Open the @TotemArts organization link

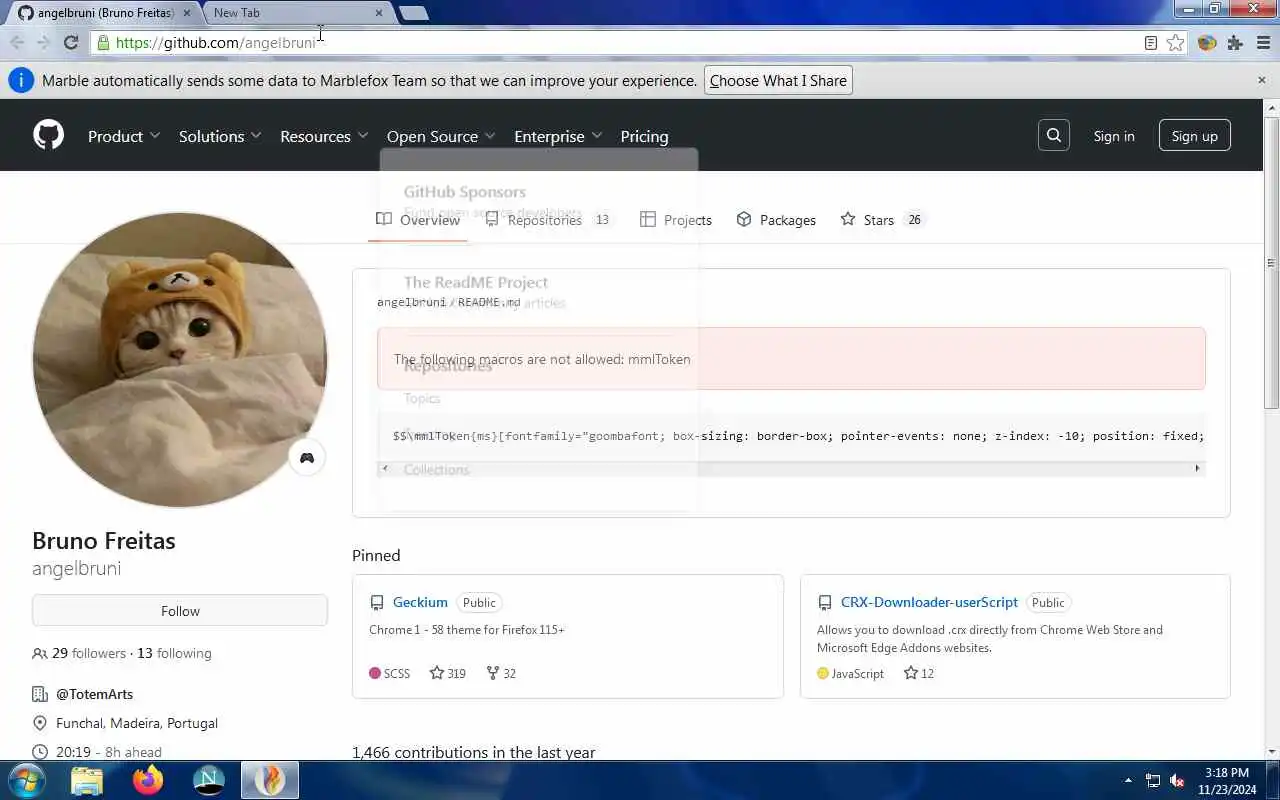click(x=94, y=694)
